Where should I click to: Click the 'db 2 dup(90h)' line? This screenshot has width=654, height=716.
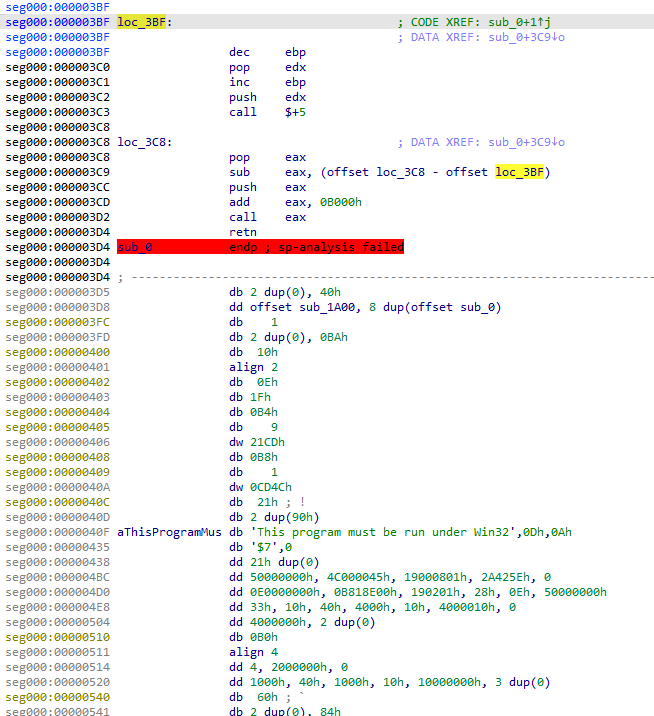pos(274,517)
